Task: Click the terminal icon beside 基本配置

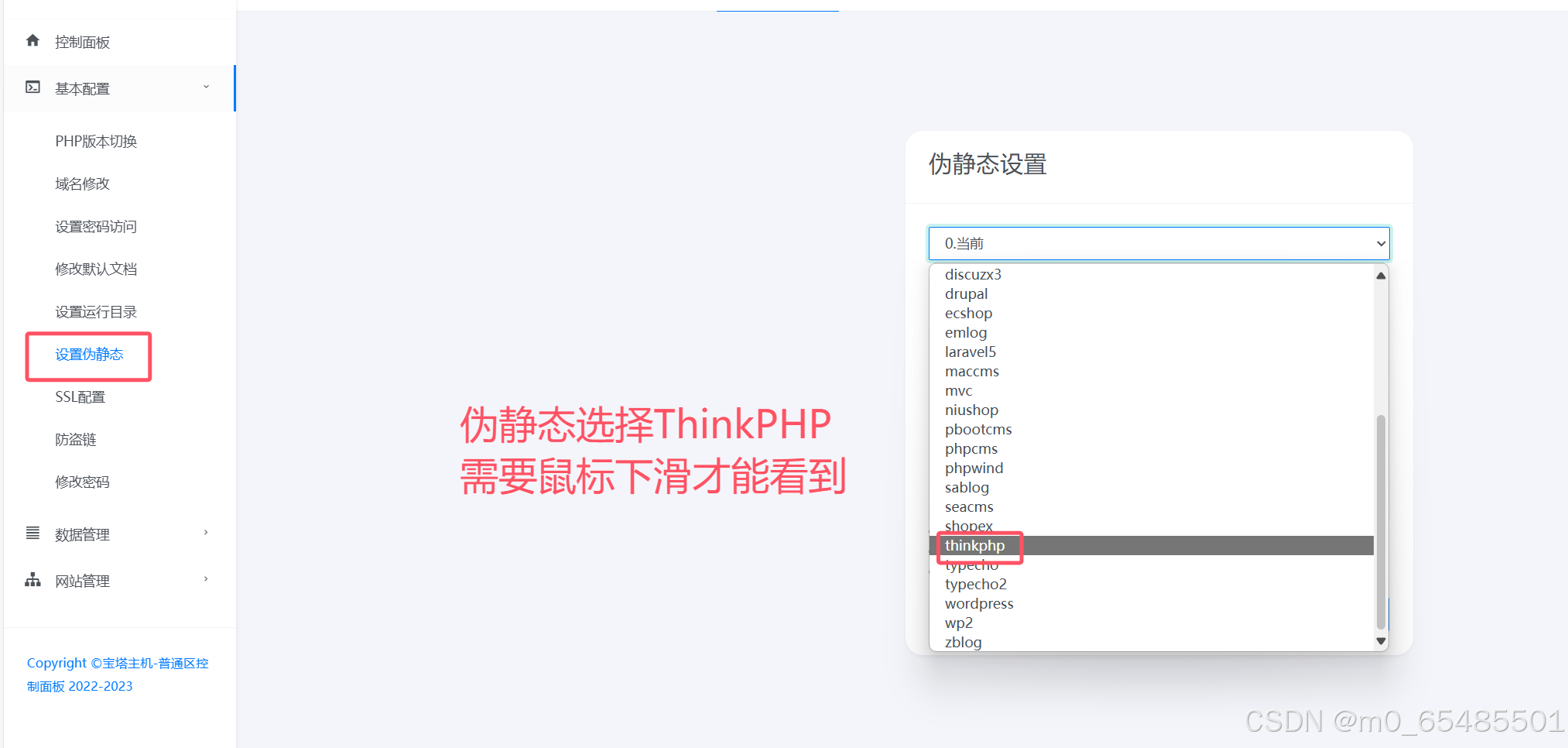Action: (33, 87)
